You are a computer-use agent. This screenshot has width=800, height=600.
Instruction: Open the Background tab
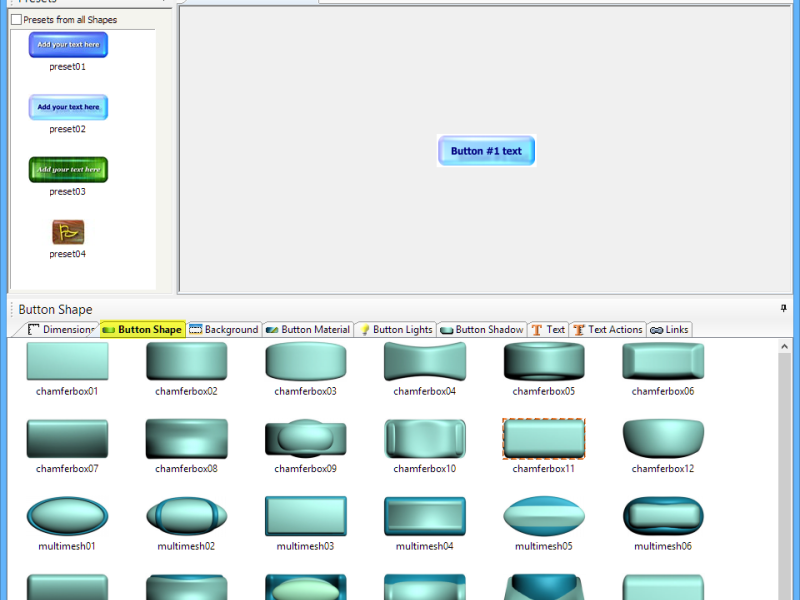tap(224, 330)
